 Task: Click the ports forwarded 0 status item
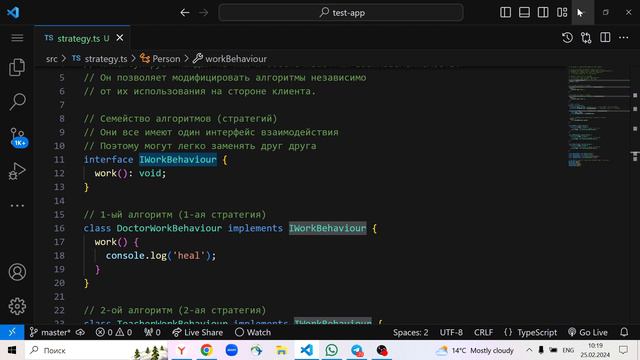click(152, 332)
